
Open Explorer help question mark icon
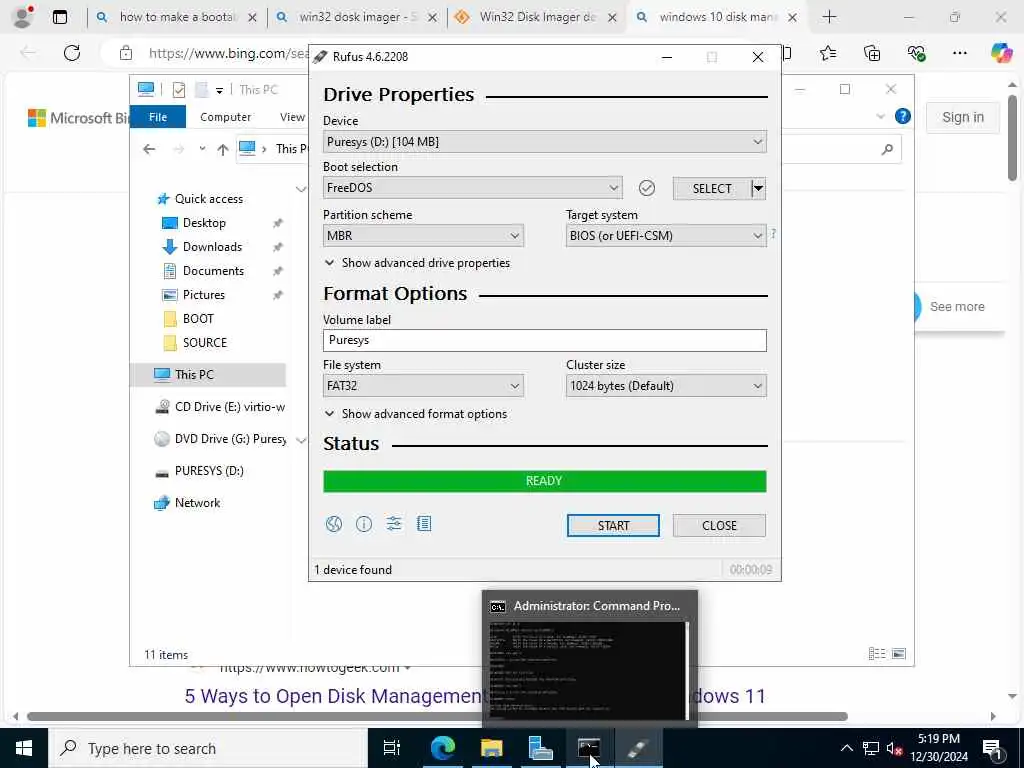point(903,116)
